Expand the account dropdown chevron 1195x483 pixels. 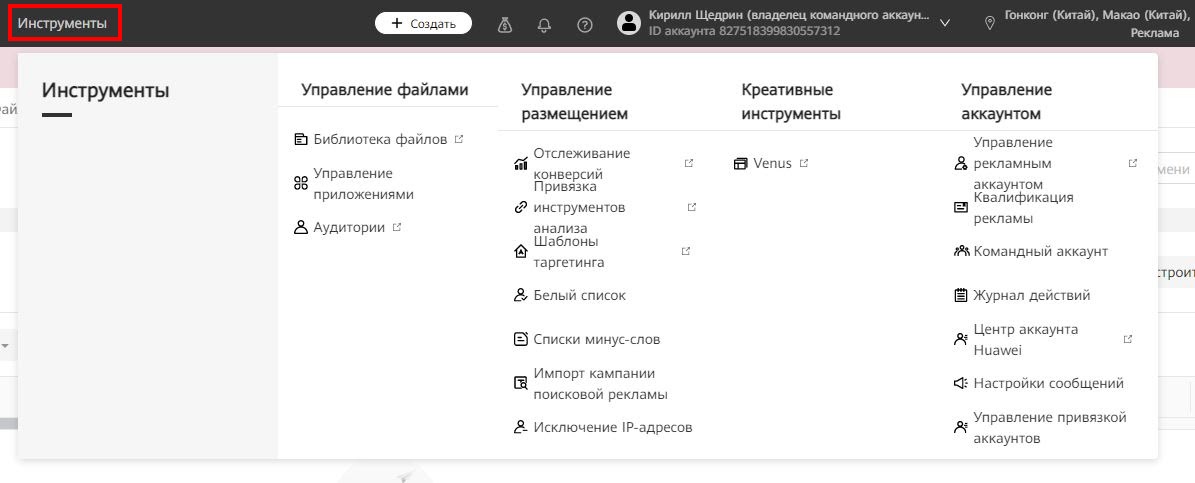click(945, 23)
